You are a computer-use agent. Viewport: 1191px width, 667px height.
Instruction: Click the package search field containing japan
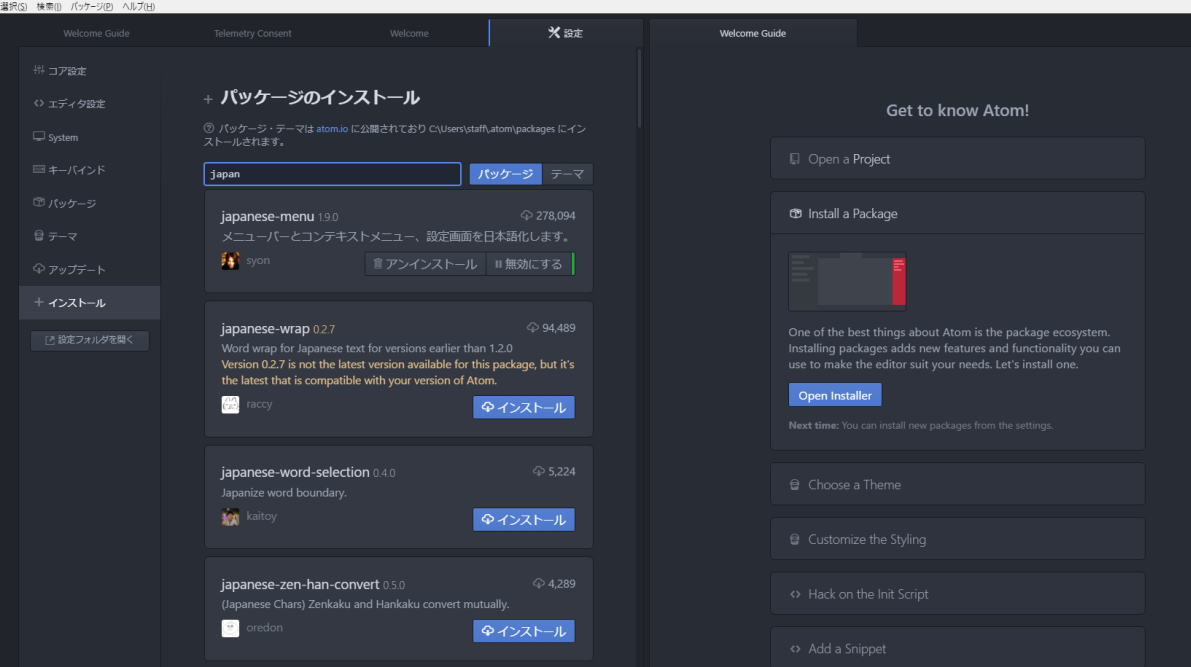(x=332, y=174)
